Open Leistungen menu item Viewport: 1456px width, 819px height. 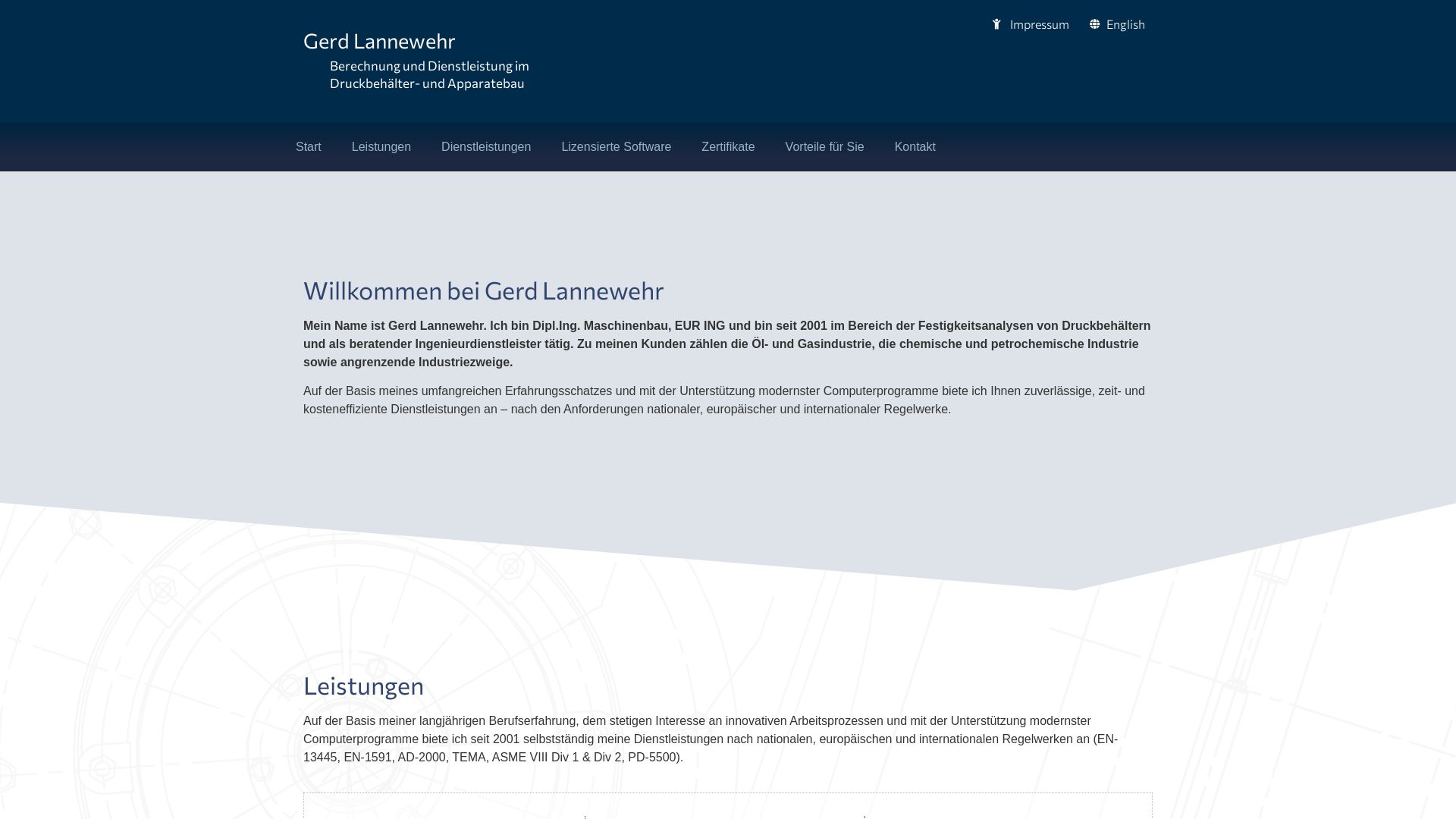[x=381, y=147]
